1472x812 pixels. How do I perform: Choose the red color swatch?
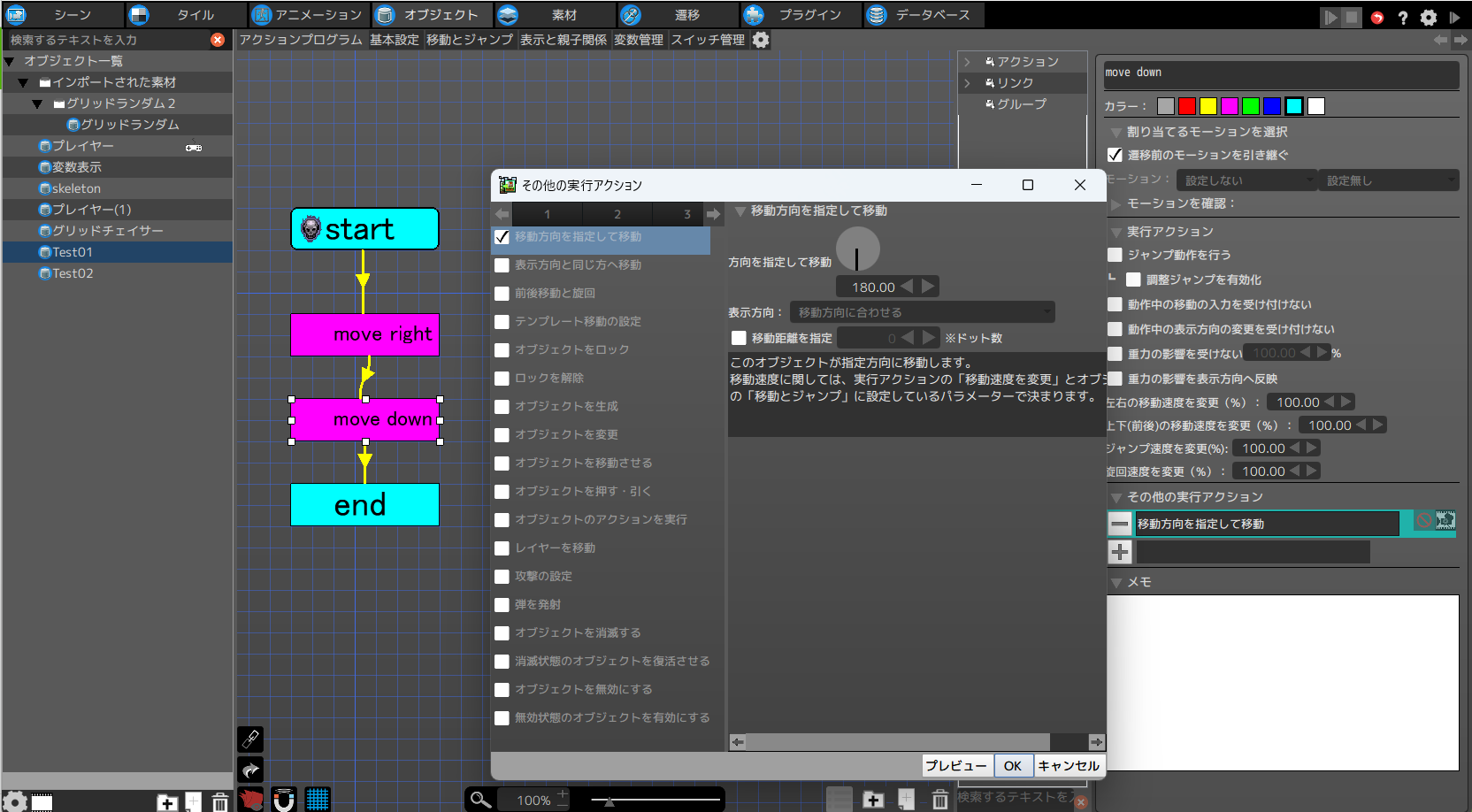tap(1187, 106)
